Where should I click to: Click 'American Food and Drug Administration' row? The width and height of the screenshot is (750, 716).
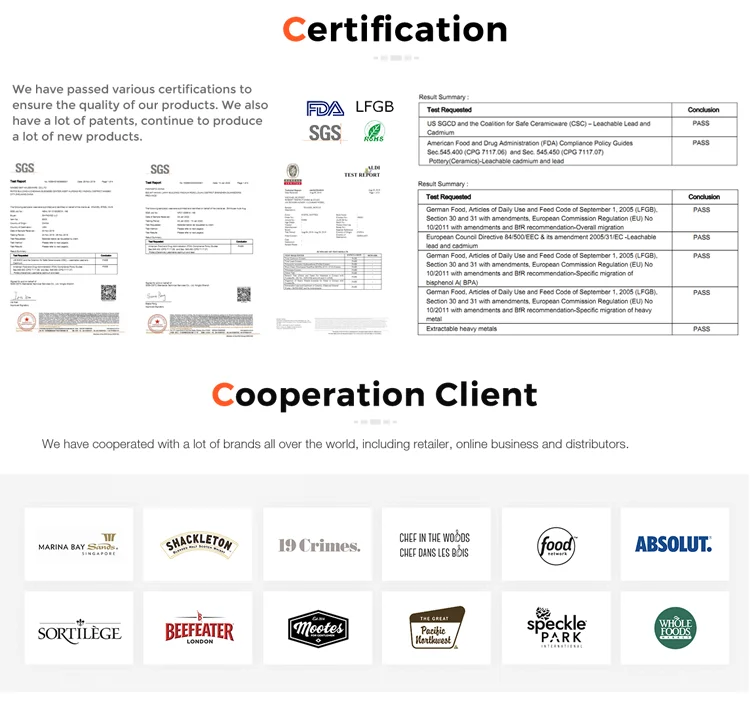click(578, 152)
